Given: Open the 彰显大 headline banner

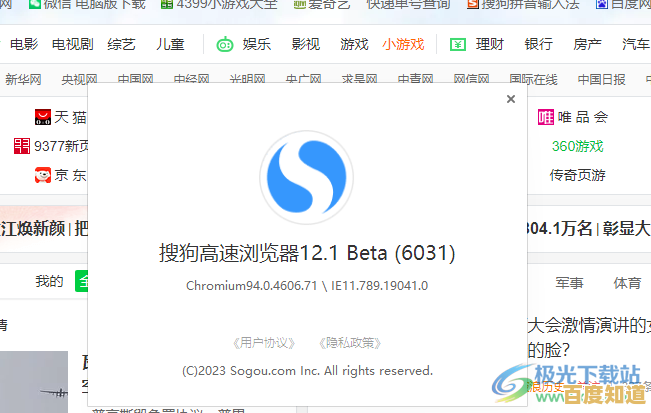Looking at the screenshot, I should [626, 229].
